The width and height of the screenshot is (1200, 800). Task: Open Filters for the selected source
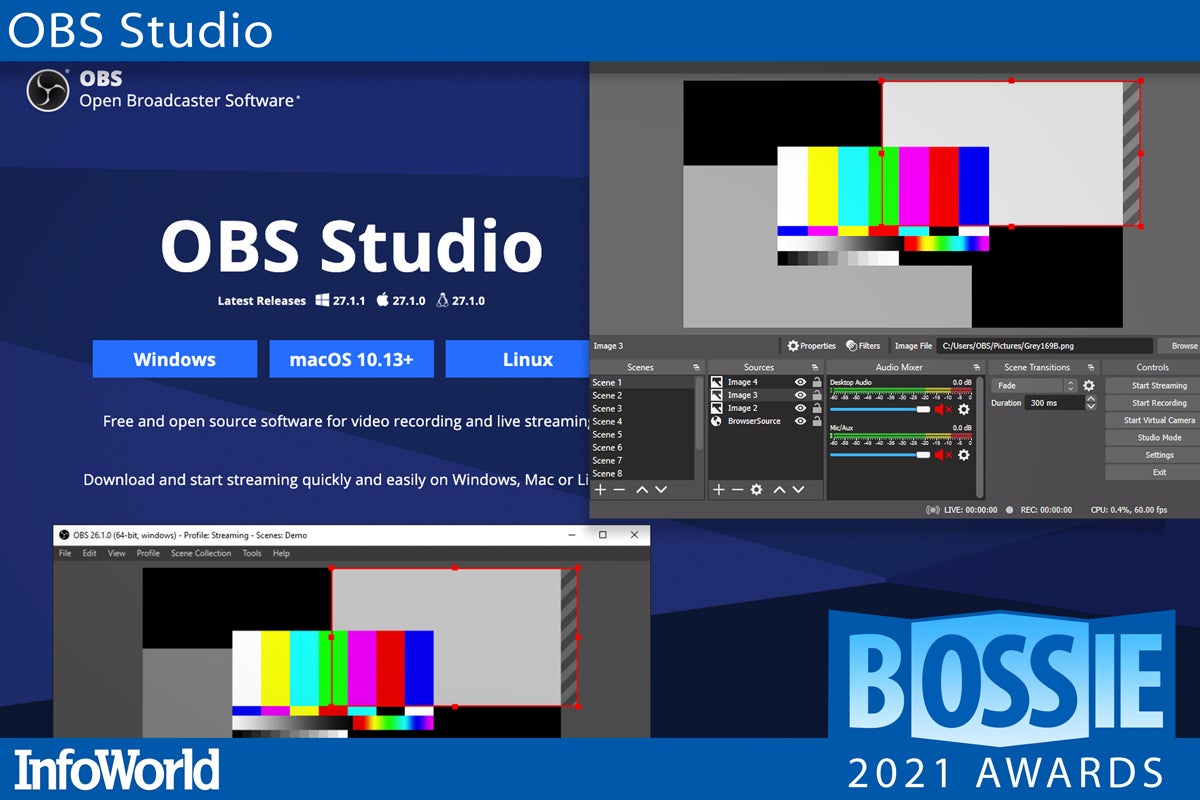click(863, 346)
